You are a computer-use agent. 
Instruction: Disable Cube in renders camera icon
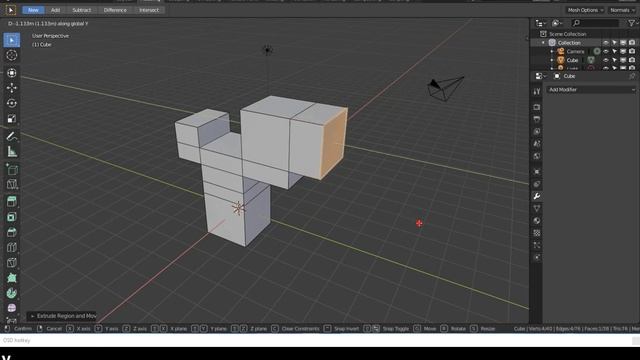(632, 60)
